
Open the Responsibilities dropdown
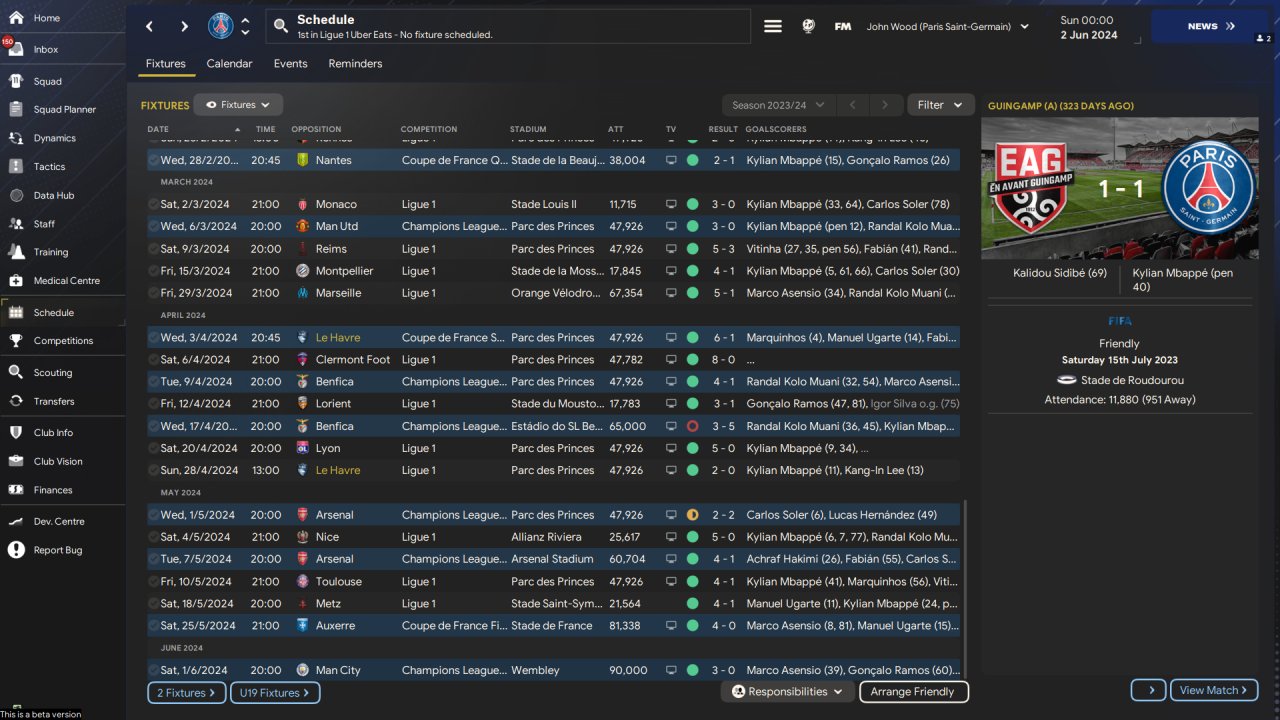787,692
